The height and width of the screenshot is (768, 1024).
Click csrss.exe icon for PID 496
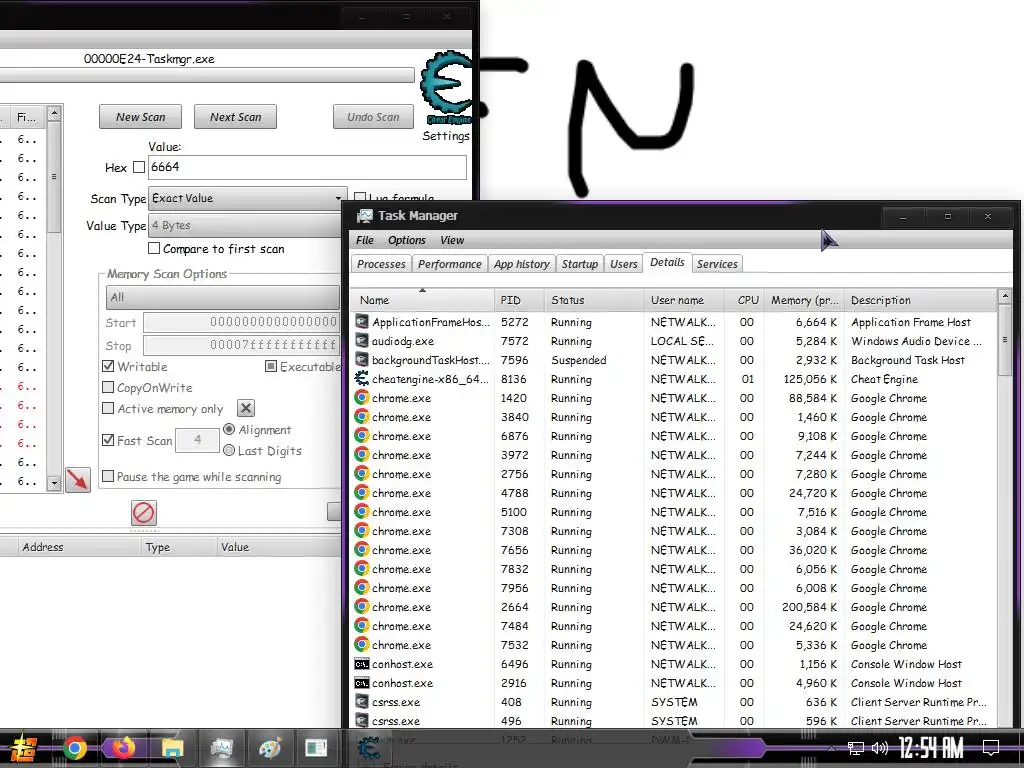tap(362, 720)
